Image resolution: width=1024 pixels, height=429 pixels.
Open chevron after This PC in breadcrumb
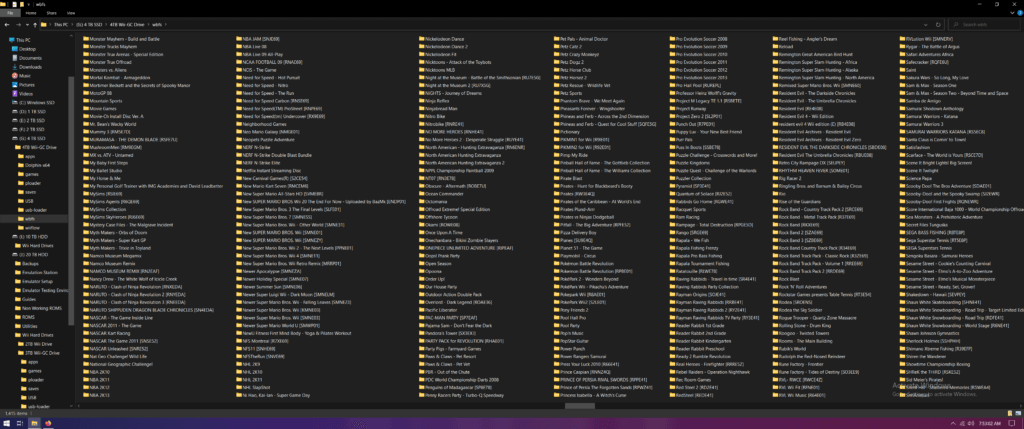tap(71, 25)
